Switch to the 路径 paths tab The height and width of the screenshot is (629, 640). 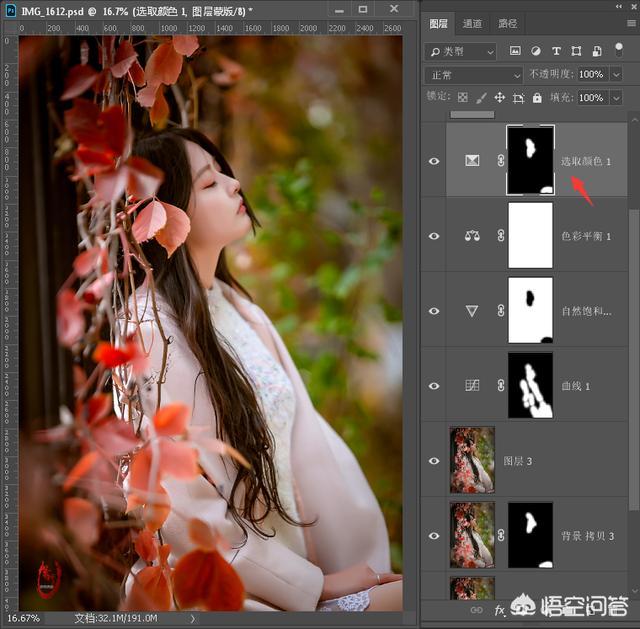(508, 23)
